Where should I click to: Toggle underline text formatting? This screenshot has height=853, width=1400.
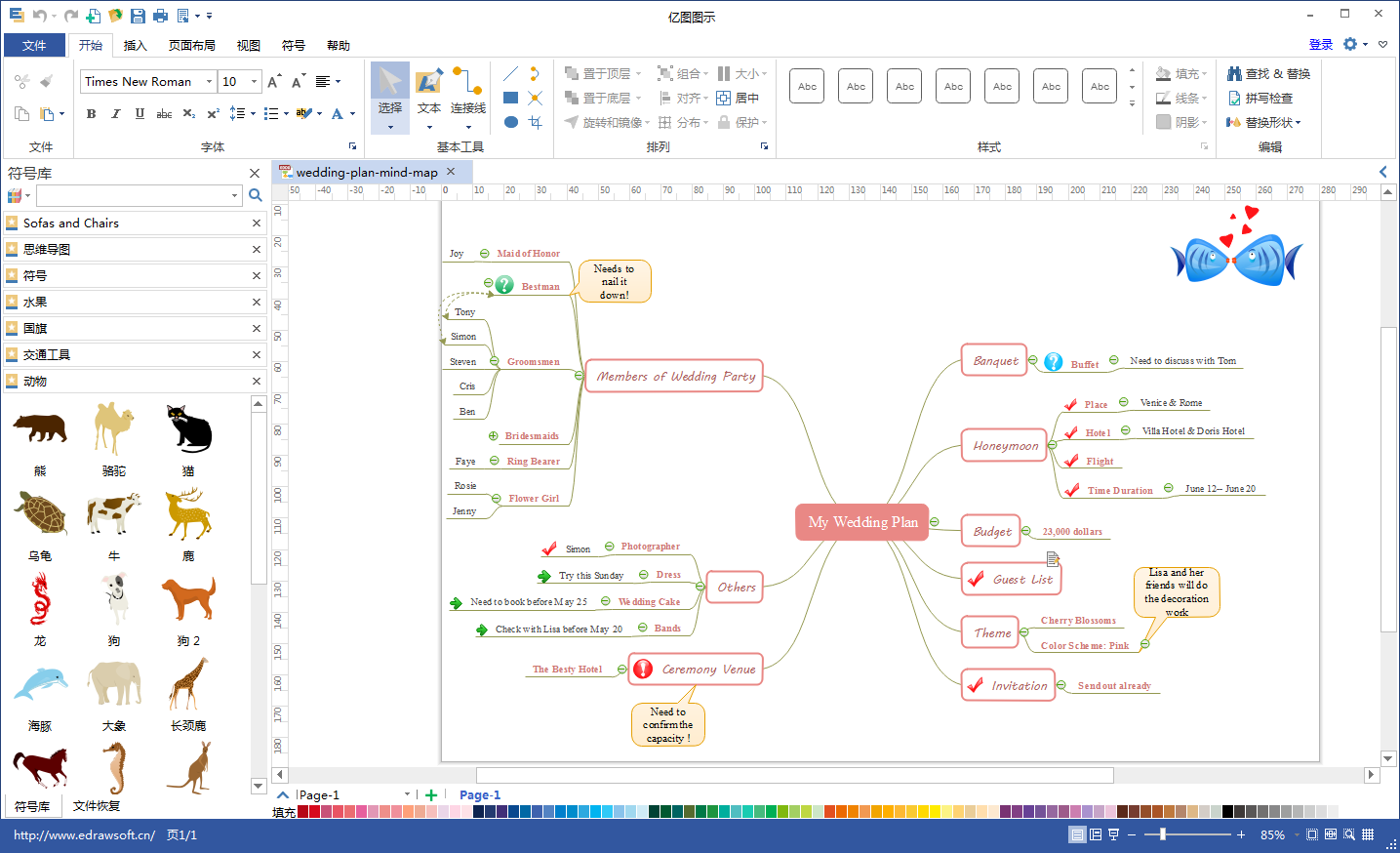click(x=140, y=113)
